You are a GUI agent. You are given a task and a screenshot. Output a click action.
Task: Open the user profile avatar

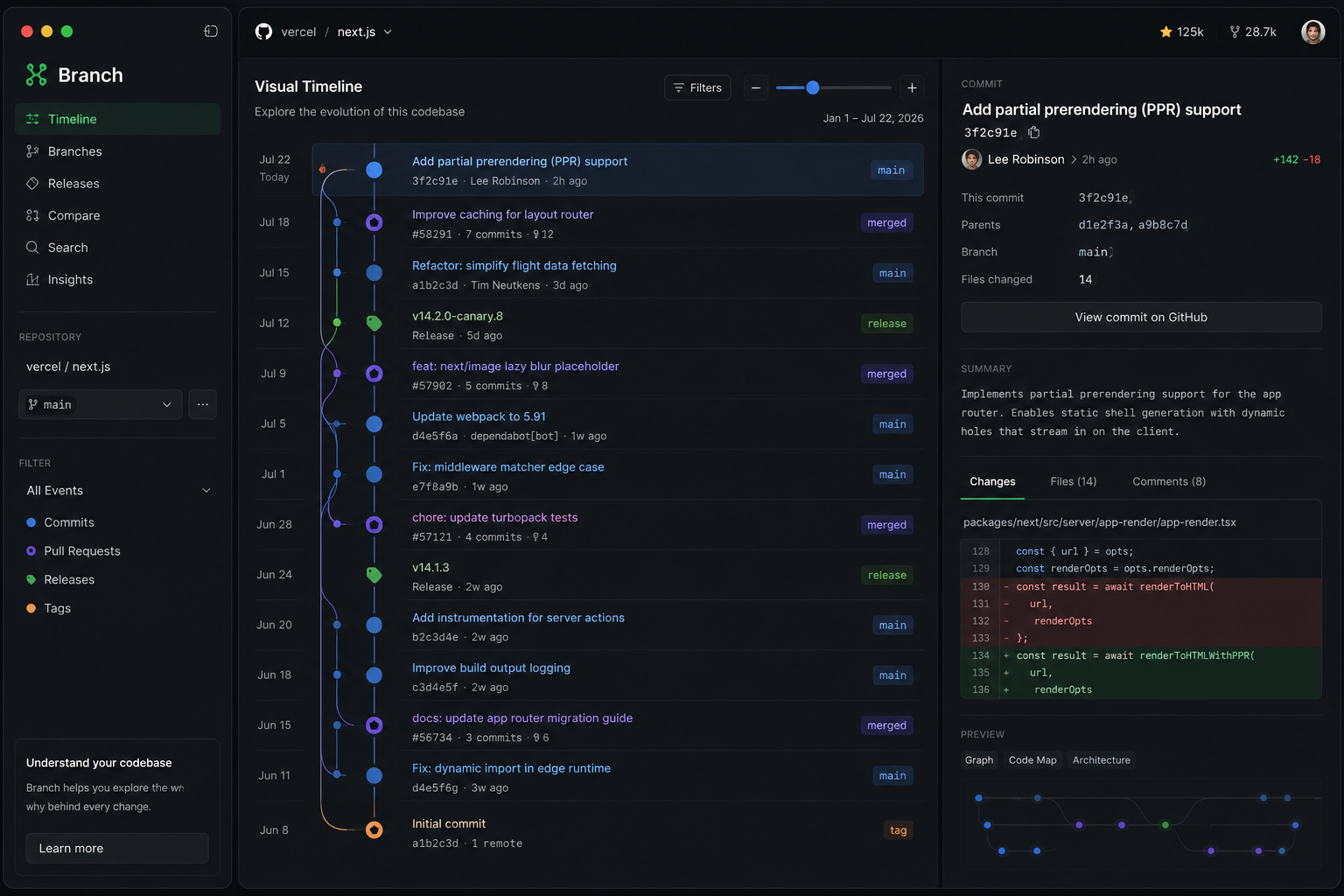tap(1312, 32)
